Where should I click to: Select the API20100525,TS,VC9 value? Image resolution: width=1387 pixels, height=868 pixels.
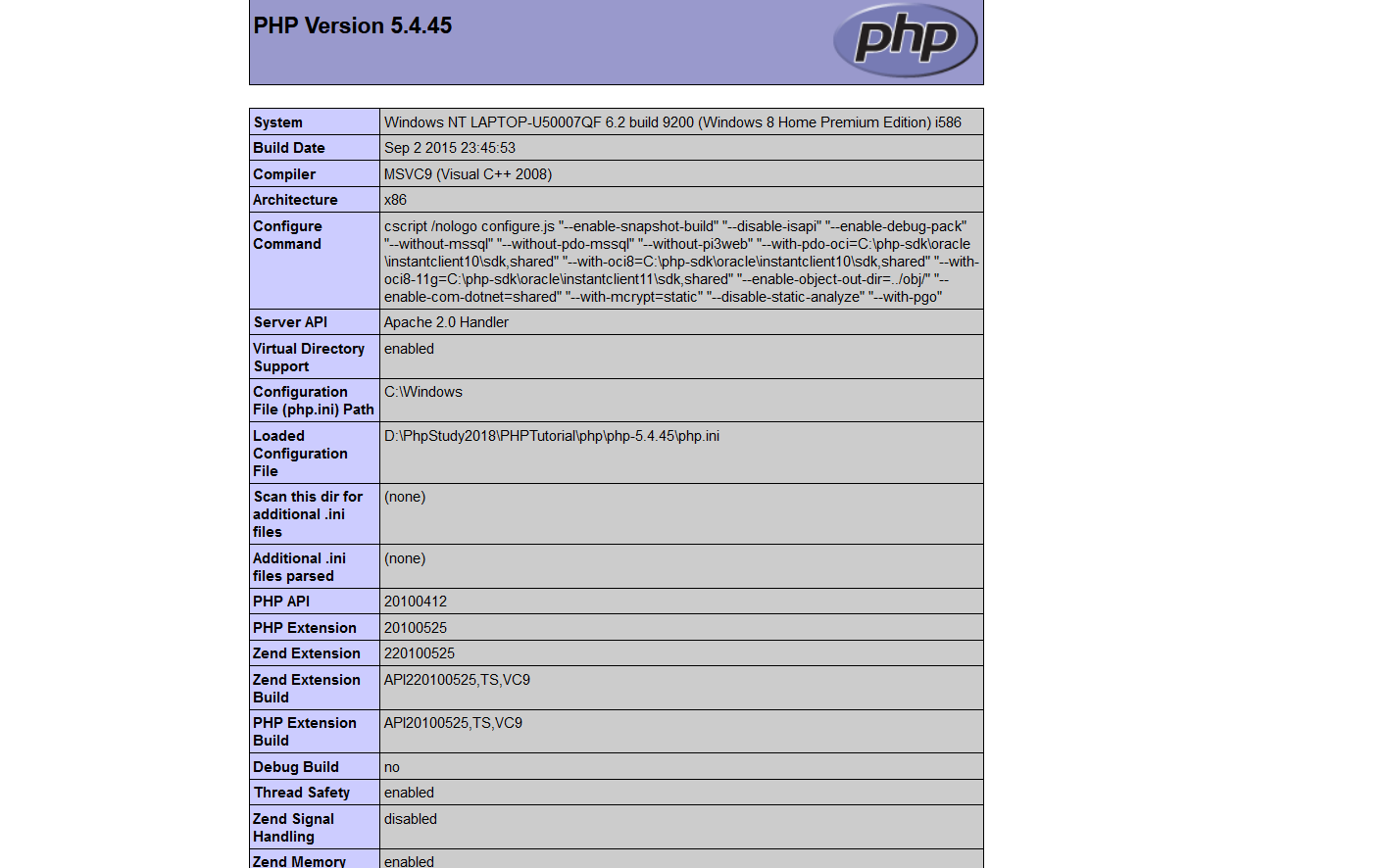[x=453, y=723]
